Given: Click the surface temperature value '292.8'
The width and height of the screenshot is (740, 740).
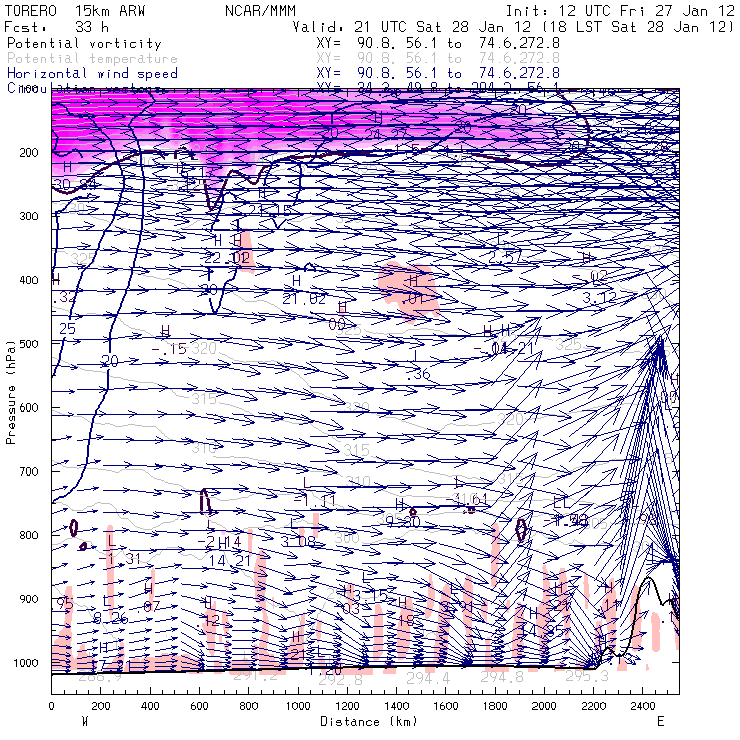Looking at the screenshot, I should point(341,680).
